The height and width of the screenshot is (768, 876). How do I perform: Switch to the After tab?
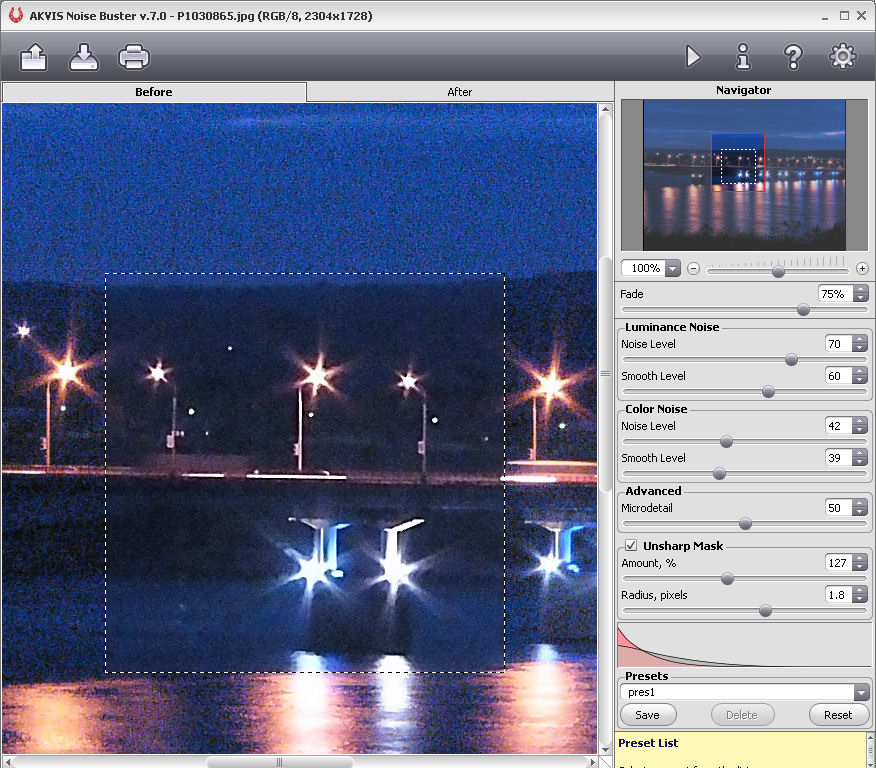click(x=459, y=92)
